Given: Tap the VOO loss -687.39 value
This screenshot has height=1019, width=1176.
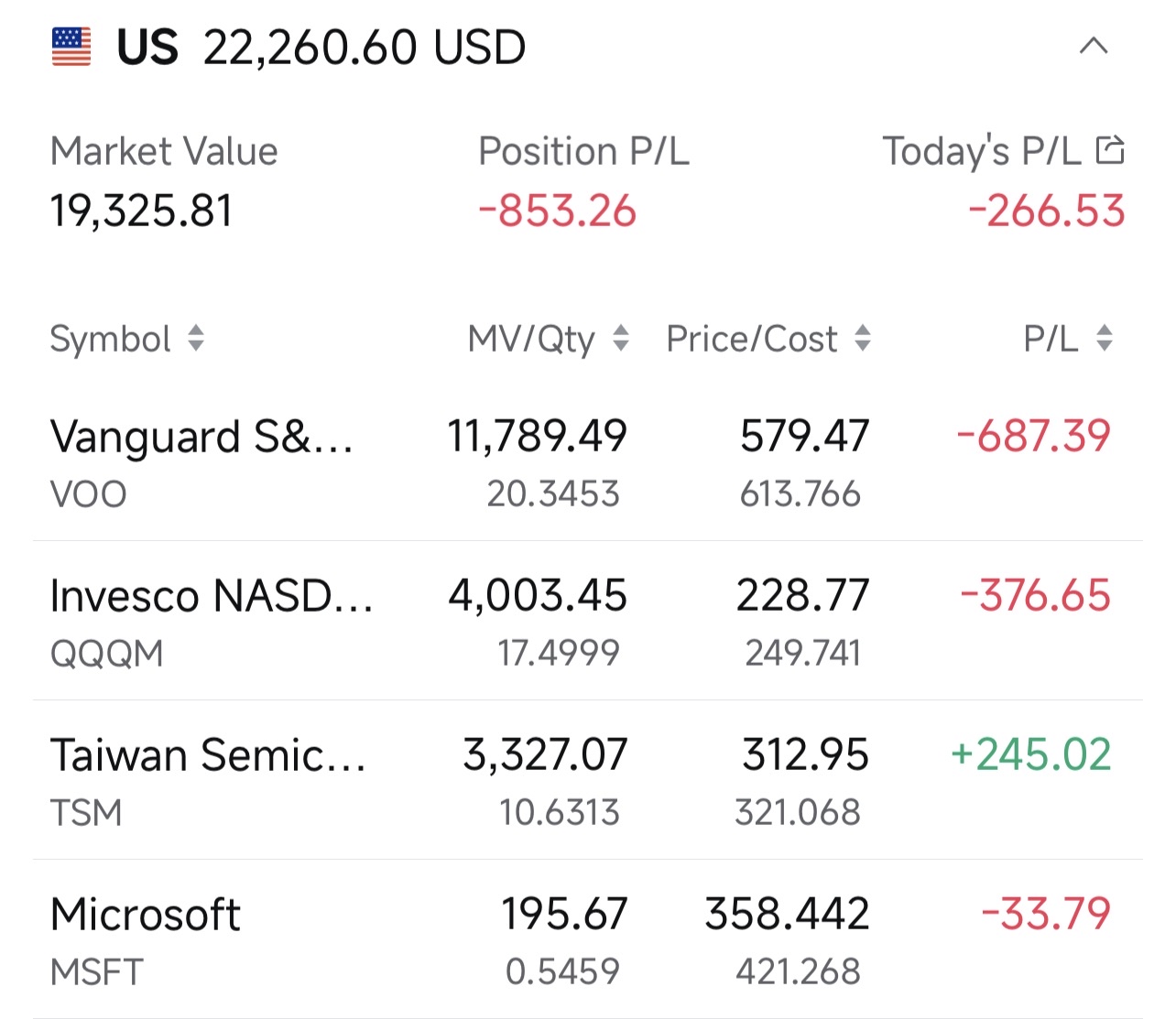Looking at the screenshot, I should [x=1034, y=435].
